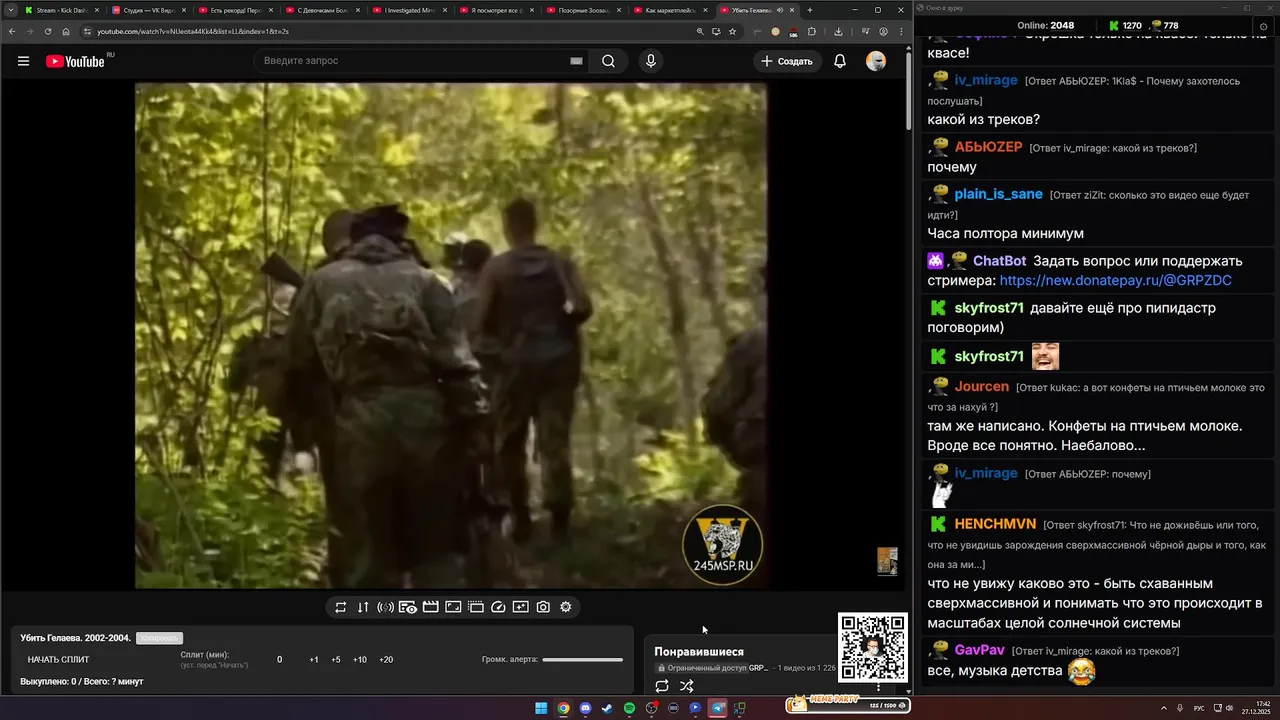Open Windows Start button
The image size is (1280, 720).
click(541, 708)
